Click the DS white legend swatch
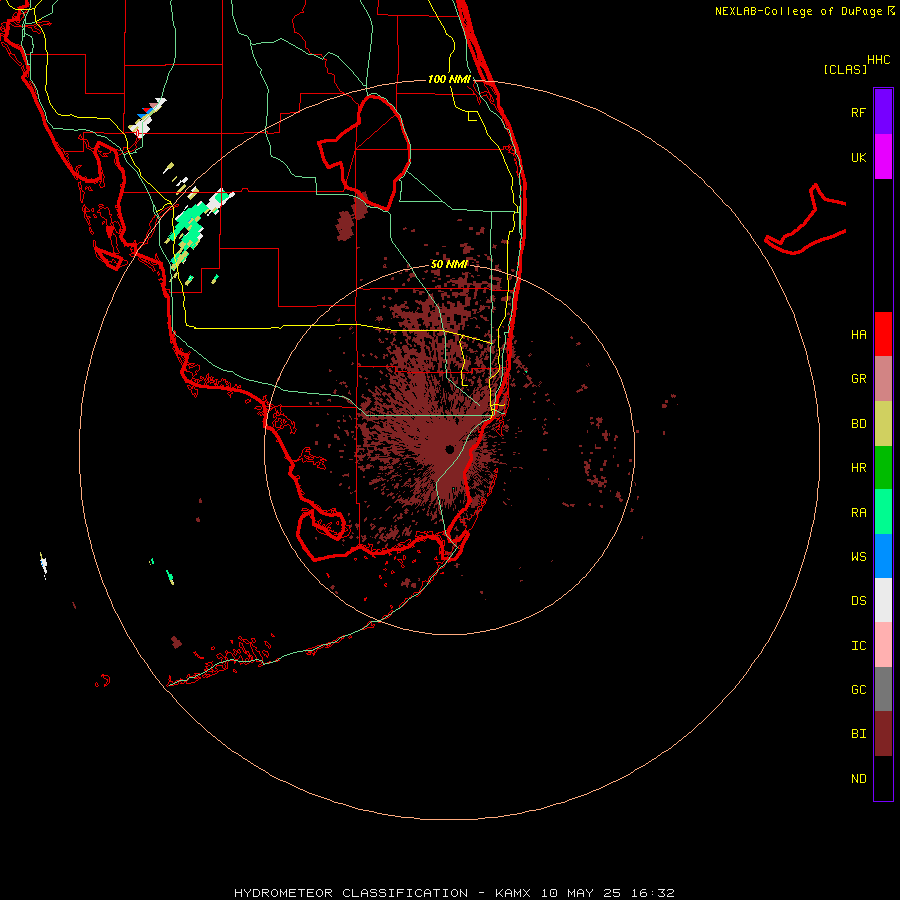The width and height of the screenshot is (900, 900). tap(883, 600)
